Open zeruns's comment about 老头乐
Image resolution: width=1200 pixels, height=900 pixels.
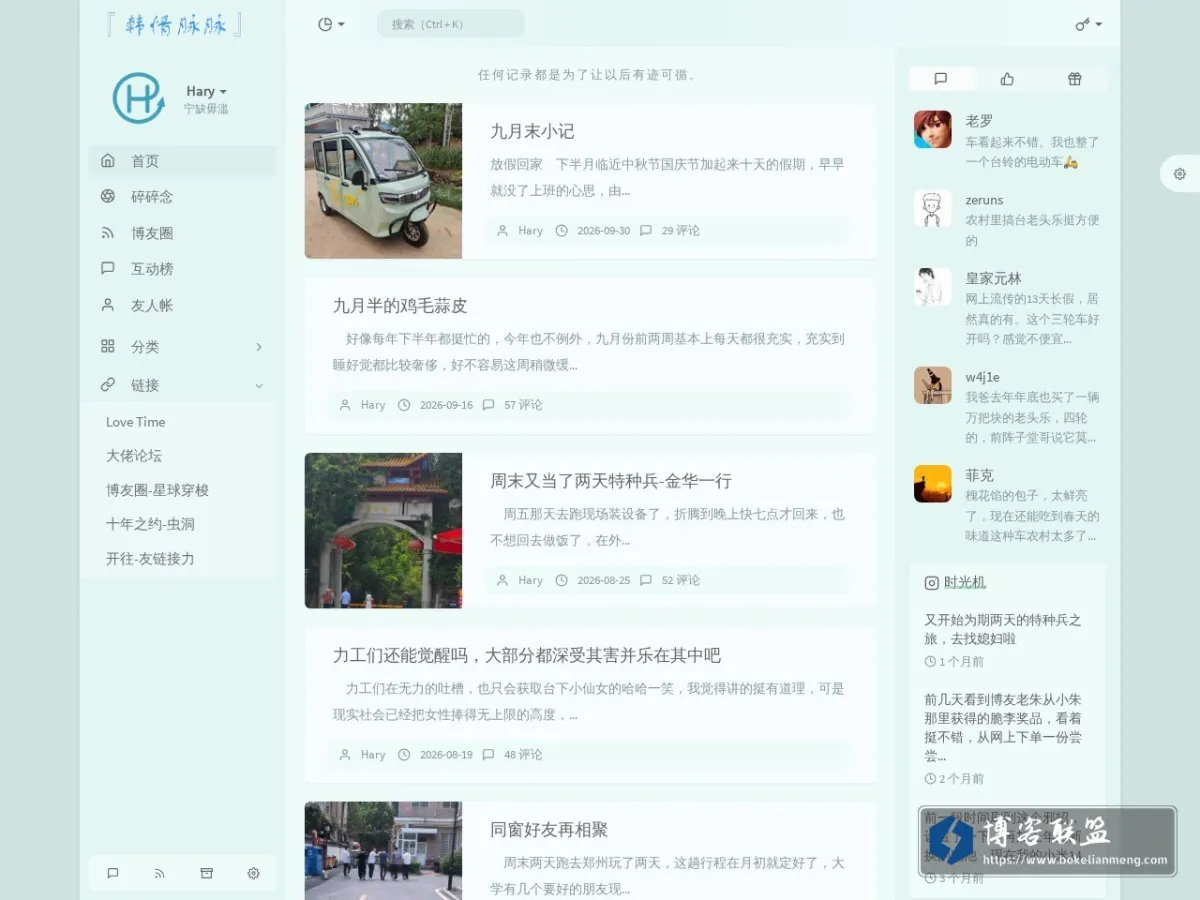(1032, 230)
